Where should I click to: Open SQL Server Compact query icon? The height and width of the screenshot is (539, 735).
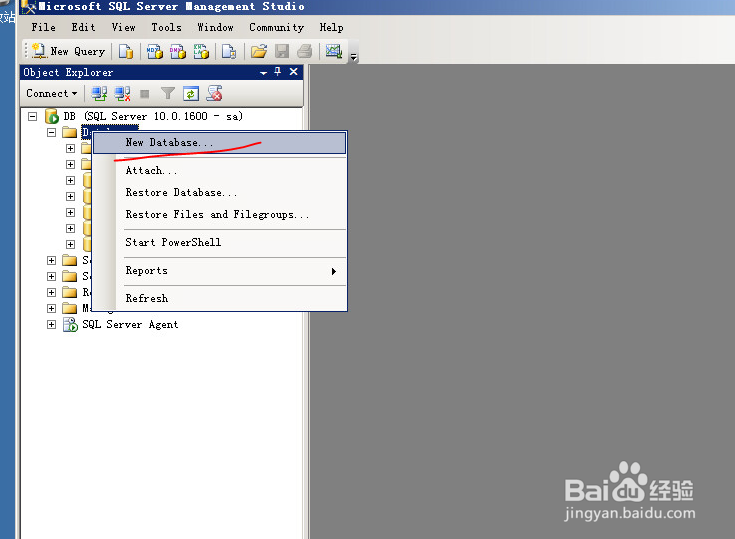pos(229,51)
